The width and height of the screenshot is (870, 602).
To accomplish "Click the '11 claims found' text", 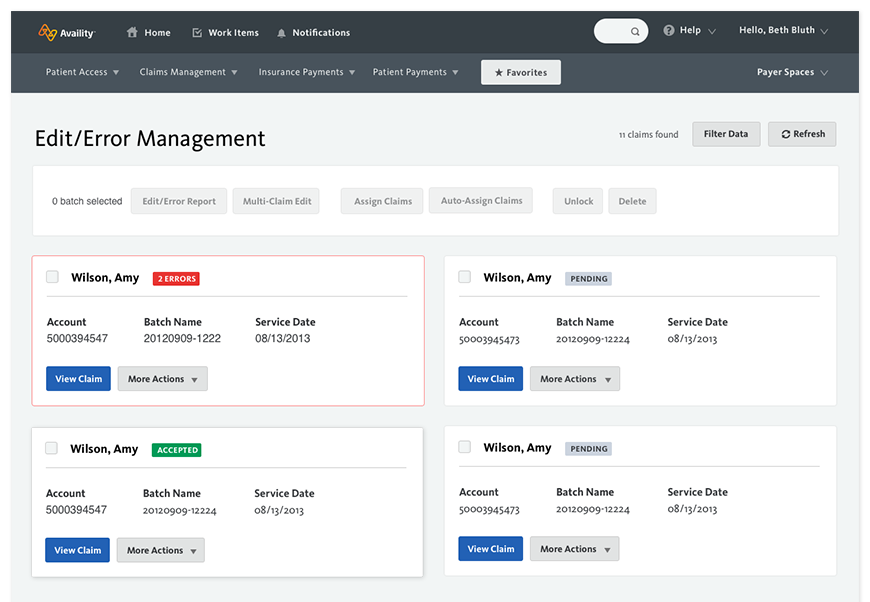I will (x=649, y=134).
